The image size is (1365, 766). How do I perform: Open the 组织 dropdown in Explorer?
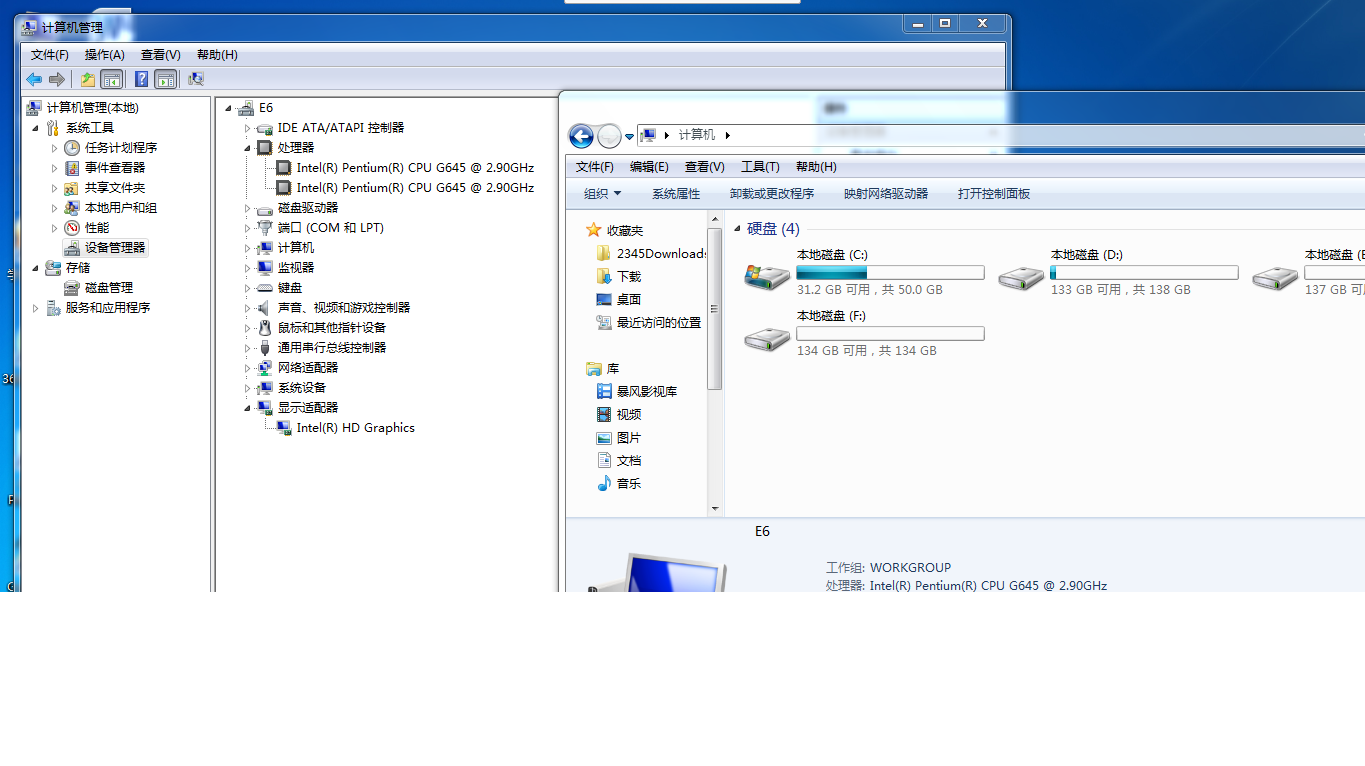pyautogui.click(x=602, y=194)
